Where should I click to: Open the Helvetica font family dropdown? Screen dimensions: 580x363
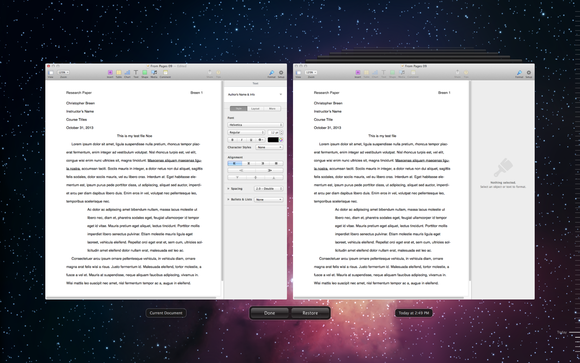click(x=255, y=125)
